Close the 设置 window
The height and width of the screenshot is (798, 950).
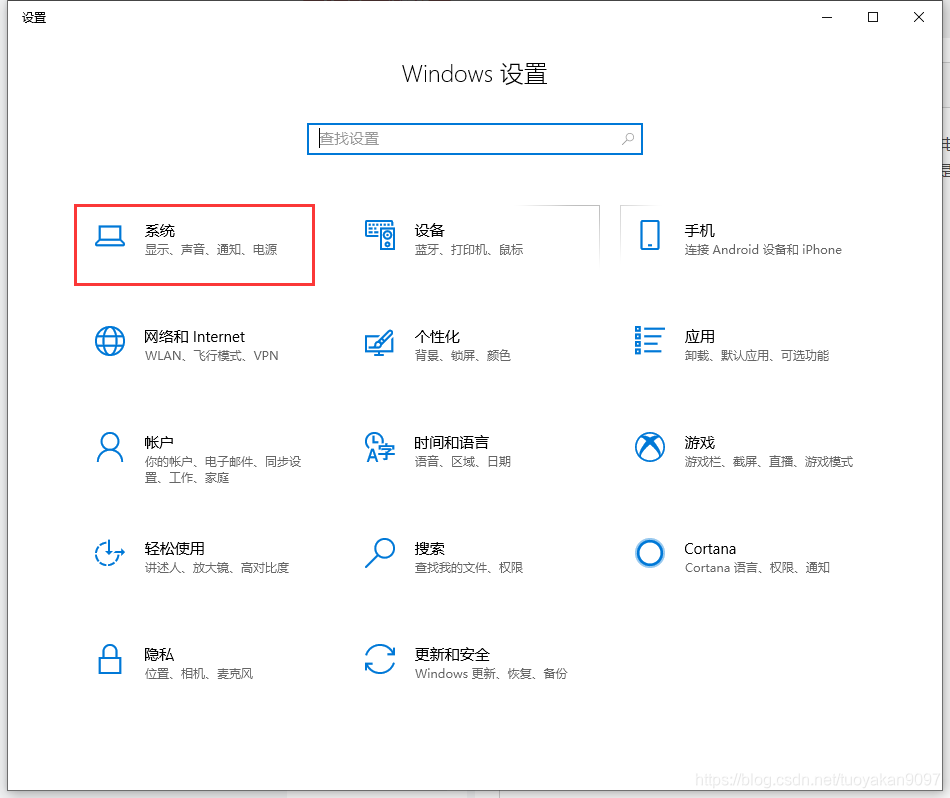[919, 18]
